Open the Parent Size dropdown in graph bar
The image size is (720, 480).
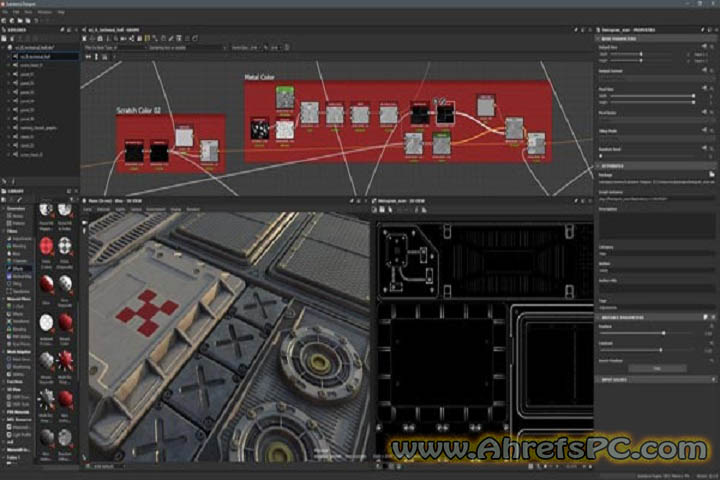[x=253, y=48]
